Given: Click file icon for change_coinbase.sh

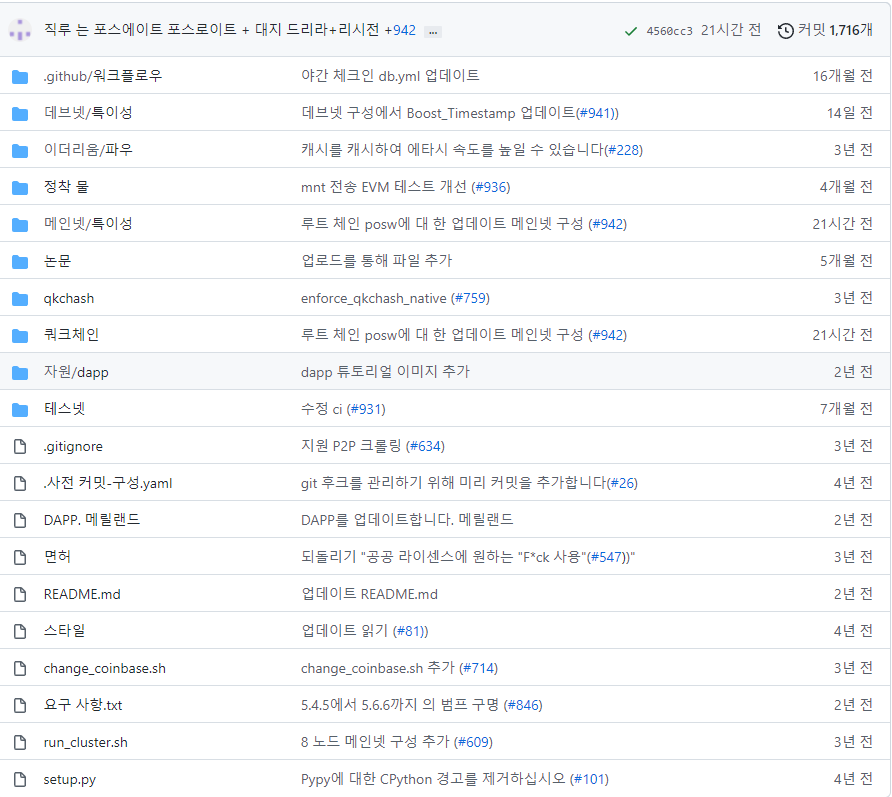Looking at the screenshot, I should point(20,668).
